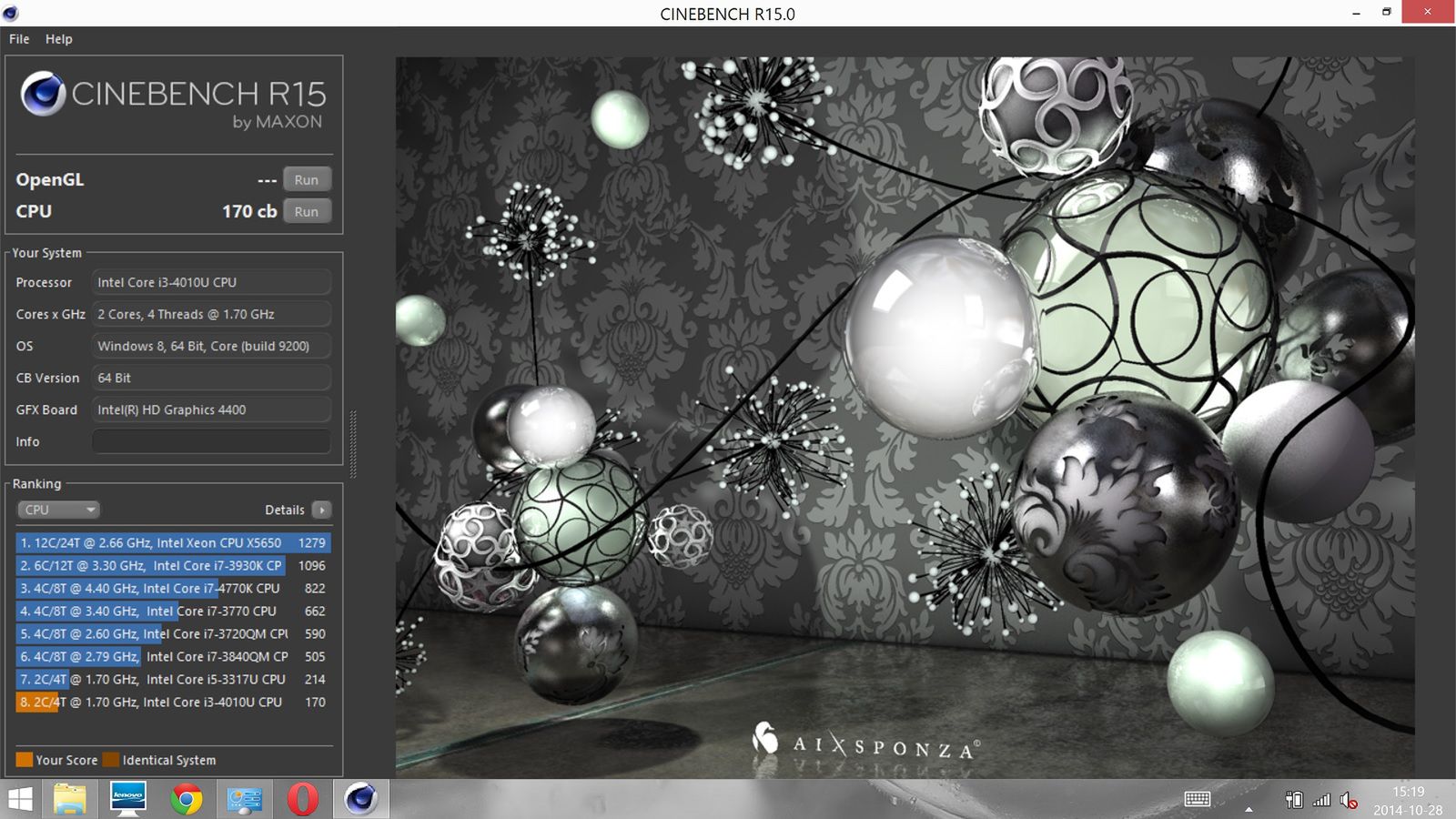Open the File menu
1456x819 pixels.
point(19,39)
